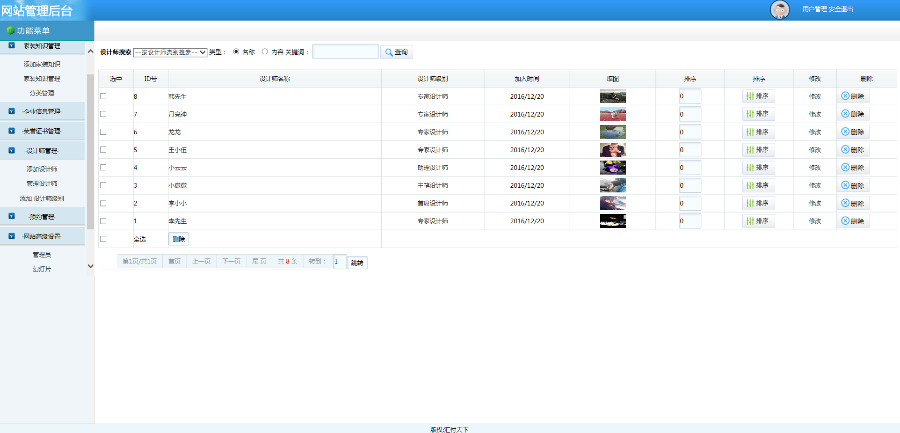The height and width of the screenshot is (433, 900).
Task: Delete the row with ID 4
Action: tap(853, 168)
